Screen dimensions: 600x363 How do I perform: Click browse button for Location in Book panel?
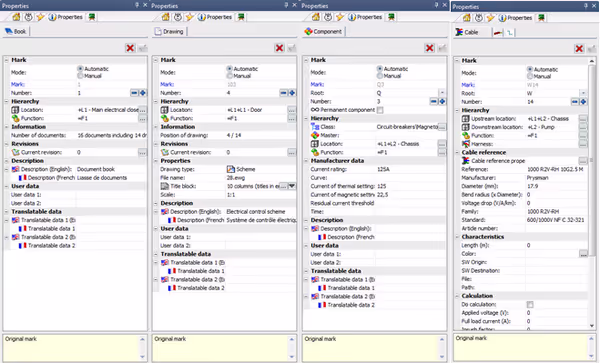[142, 110]
